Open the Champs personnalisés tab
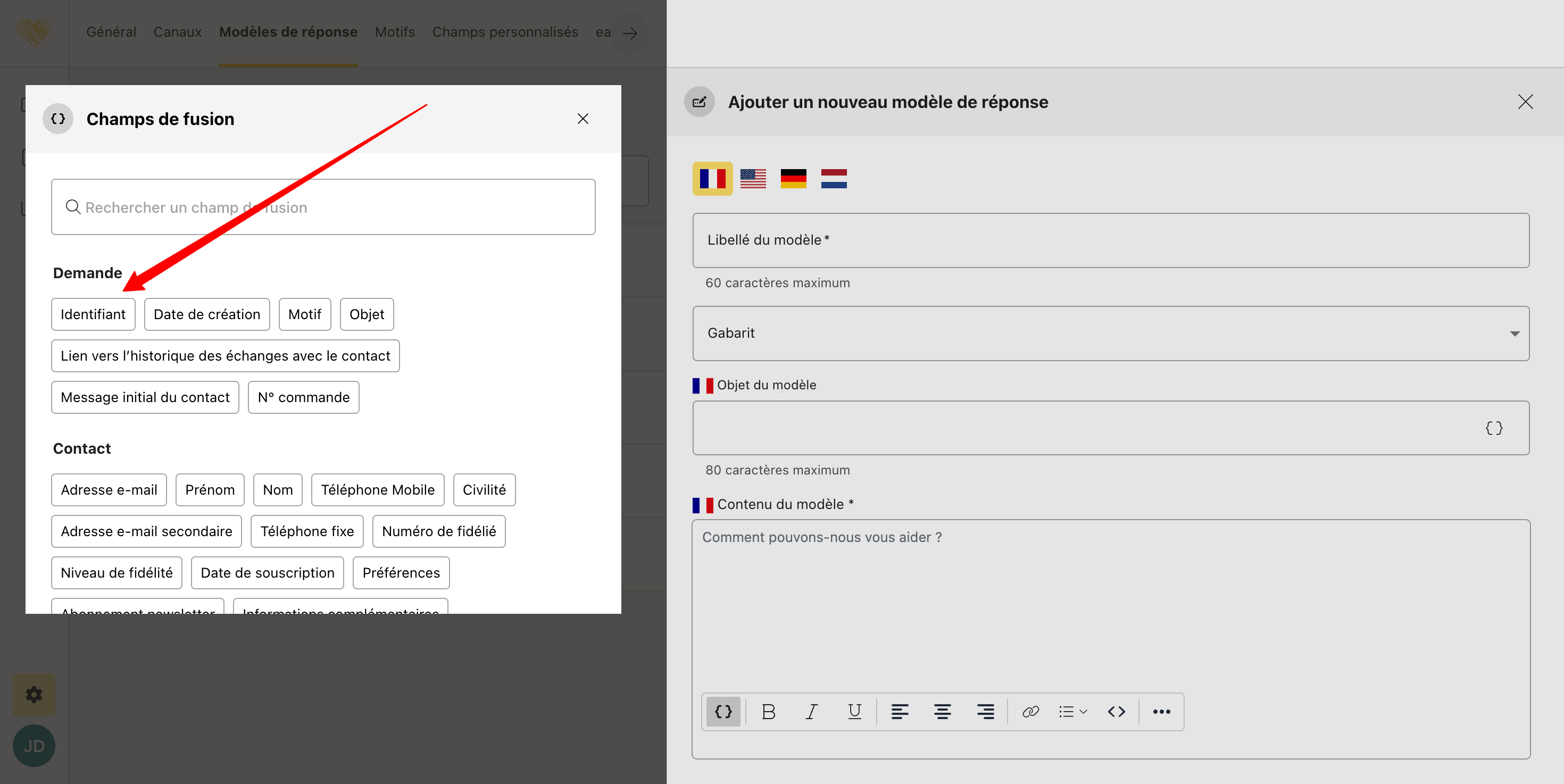 point(505,32)
